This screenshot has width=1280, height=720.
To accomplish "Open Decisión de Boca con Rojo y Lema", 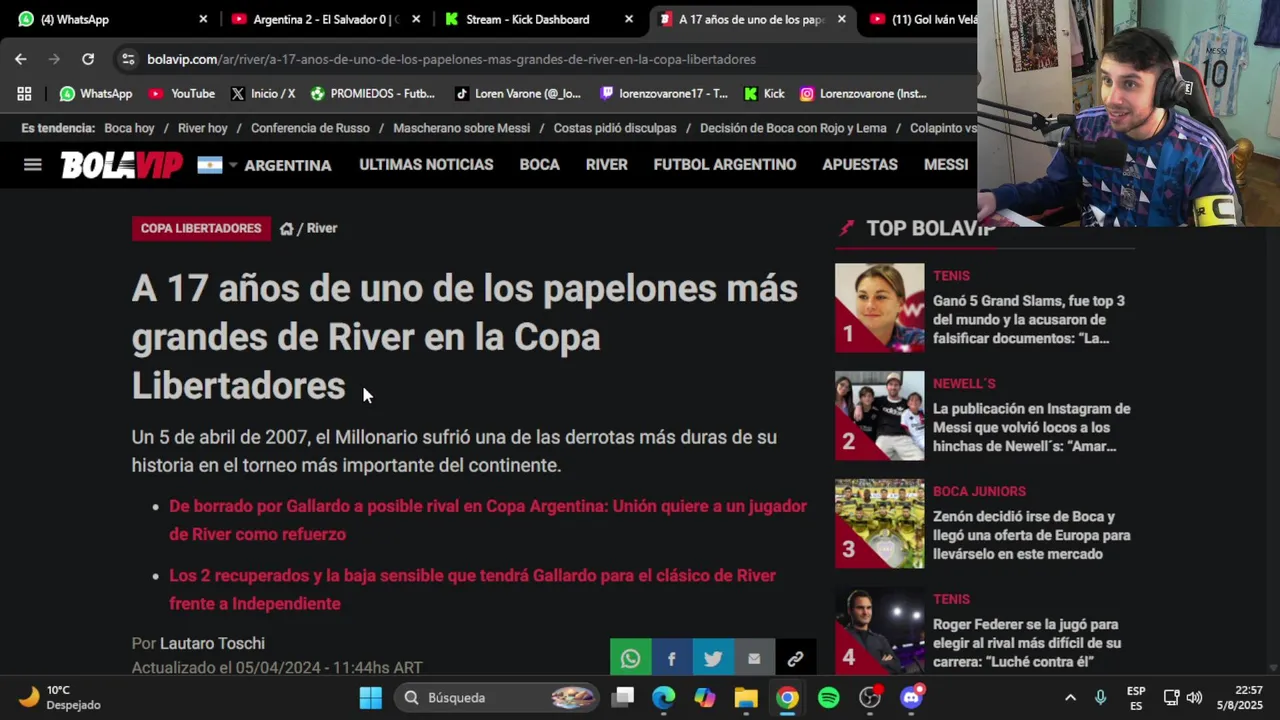I will pyautogui.click(x=793, y=128).
